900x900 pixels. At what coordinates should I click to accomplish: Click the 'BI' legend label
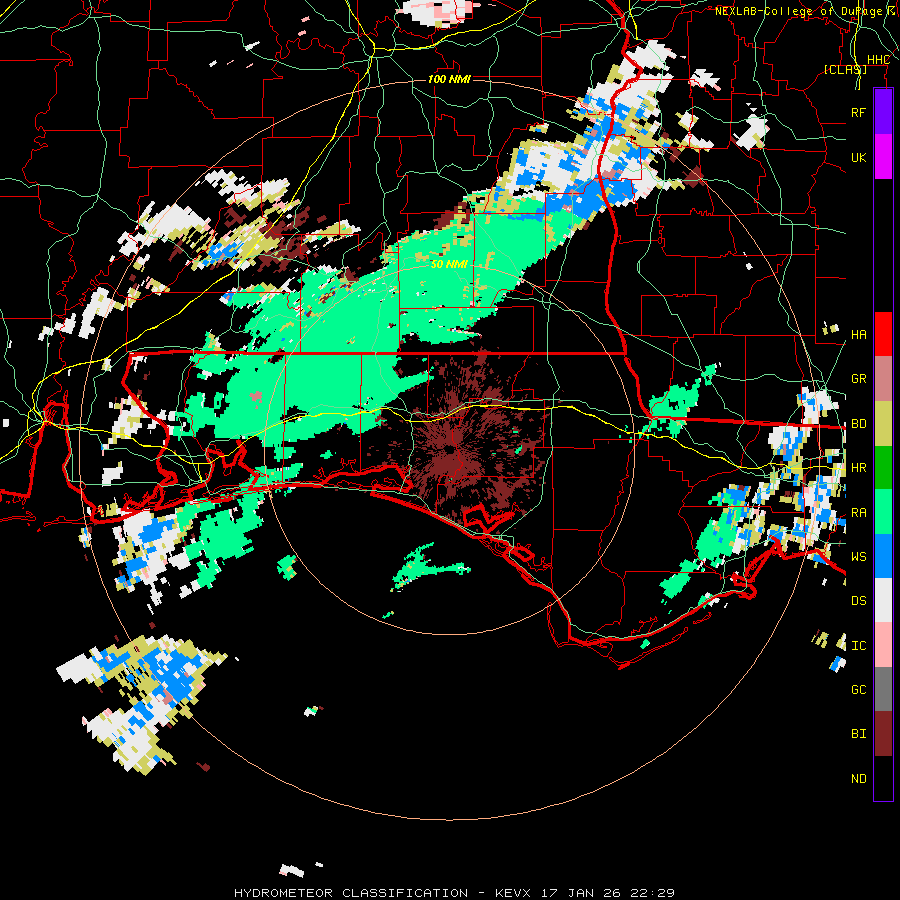tap(859, 734)
